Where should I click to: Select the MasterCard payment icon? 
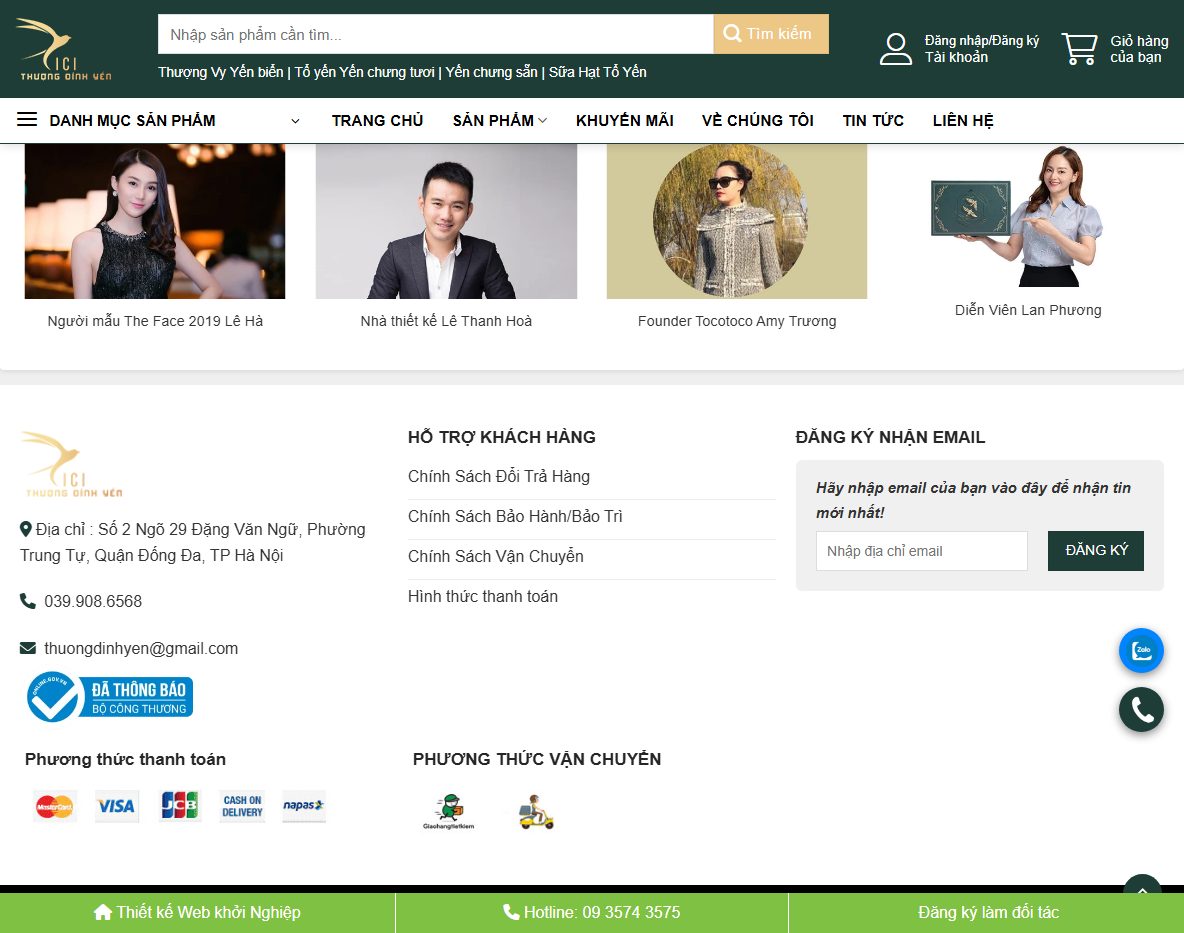point(54,806)
